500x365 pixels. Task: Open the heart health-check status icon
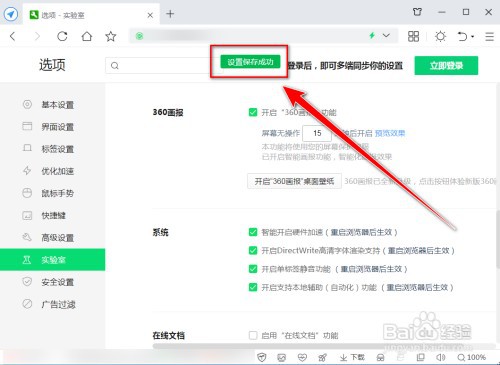click(x=302, y=358)
